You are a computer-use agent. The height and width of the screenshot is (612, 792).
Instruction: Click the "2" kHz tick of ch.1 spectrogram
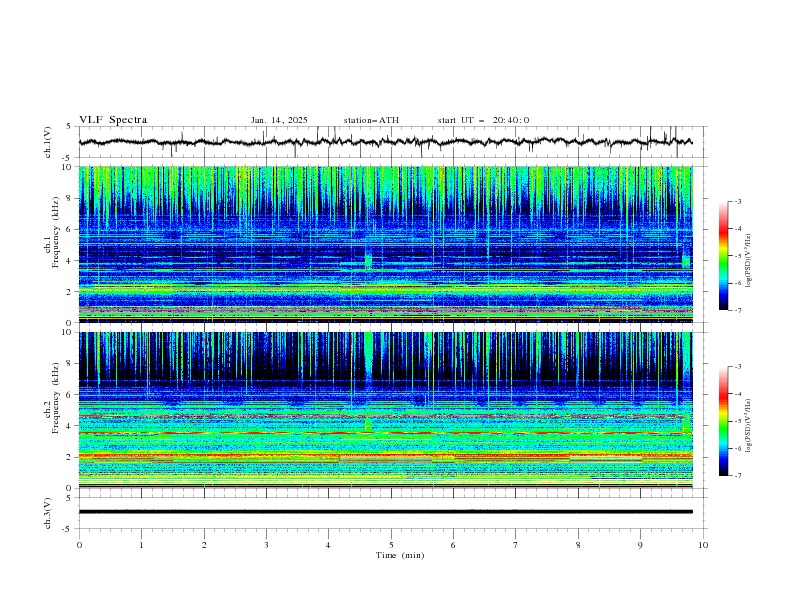(x=70, y=292)
